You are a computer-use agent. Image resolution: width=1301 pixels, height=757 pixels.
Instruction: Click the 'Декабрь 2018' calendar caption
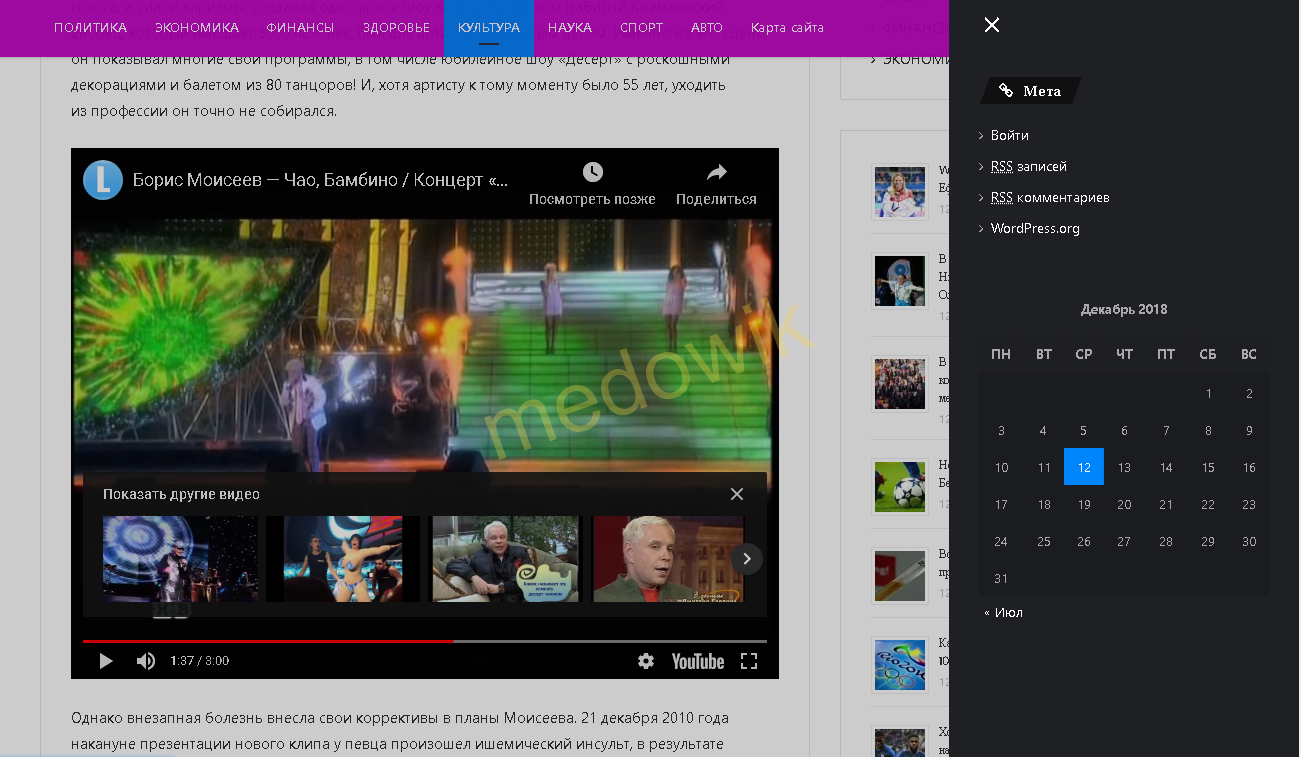coord(1124,309)
